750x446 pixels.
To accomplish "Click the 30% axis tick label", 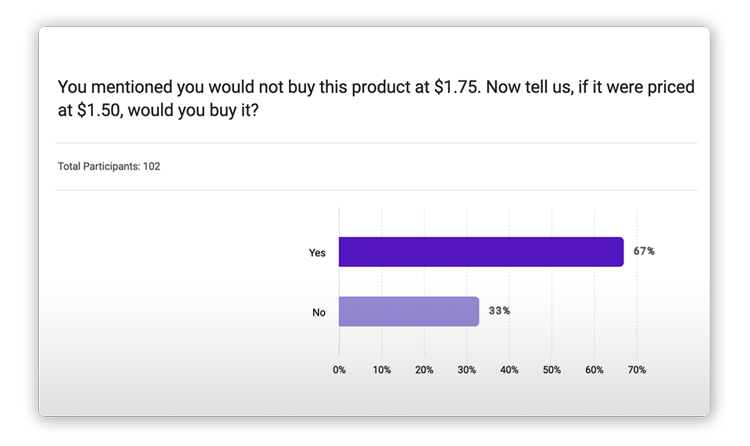I will [466, 370].
